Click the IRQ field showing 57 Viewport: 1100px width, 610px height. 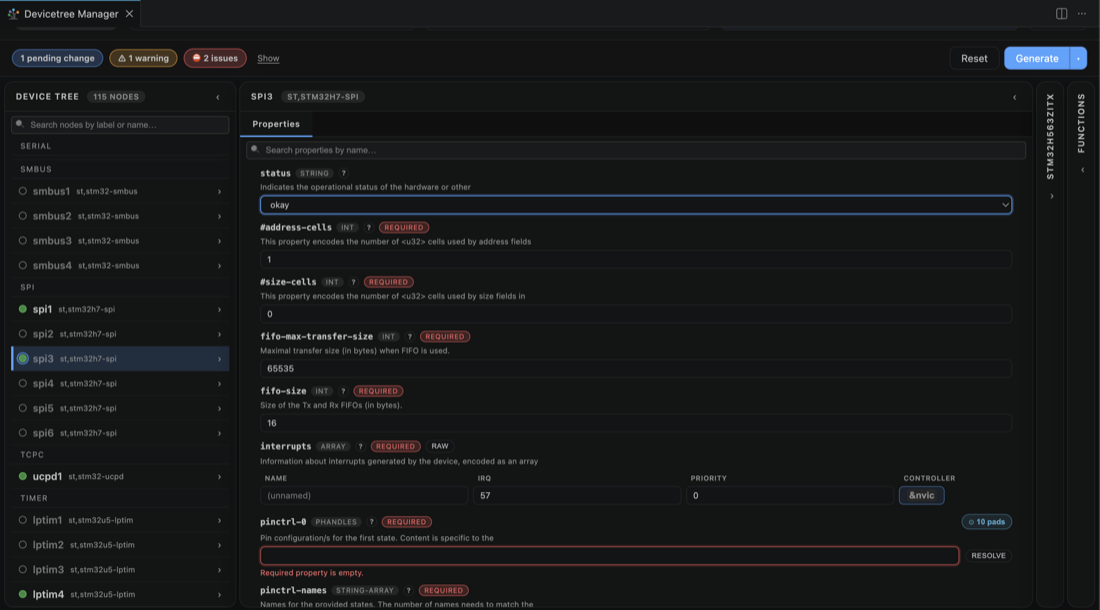tap(577, 496)
